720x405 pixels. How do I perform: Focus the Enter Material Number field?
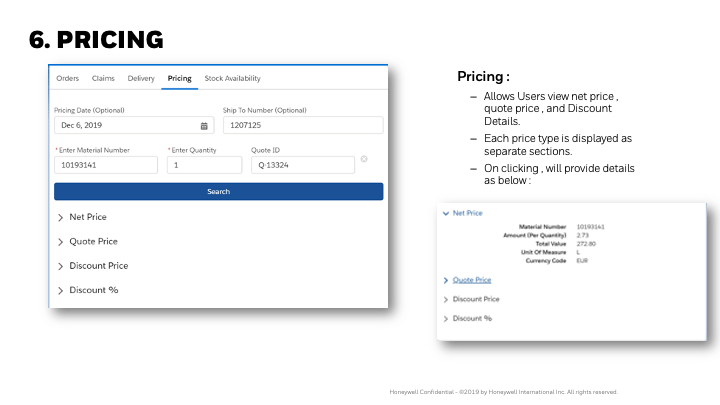pyautogui.click(x=106, y=165)
